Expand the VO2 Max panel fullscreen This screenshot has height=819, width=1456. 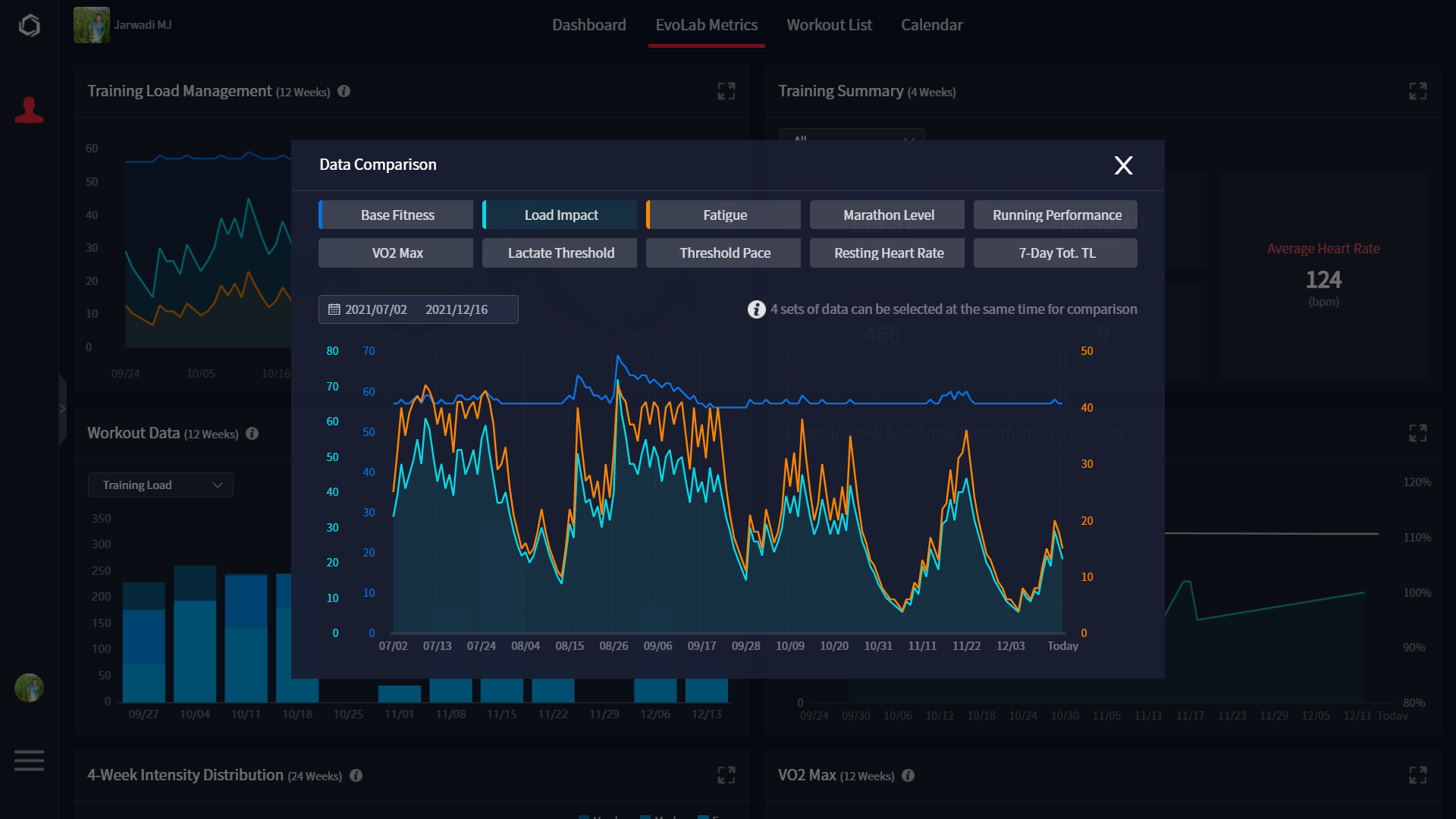pos(1417,775)
